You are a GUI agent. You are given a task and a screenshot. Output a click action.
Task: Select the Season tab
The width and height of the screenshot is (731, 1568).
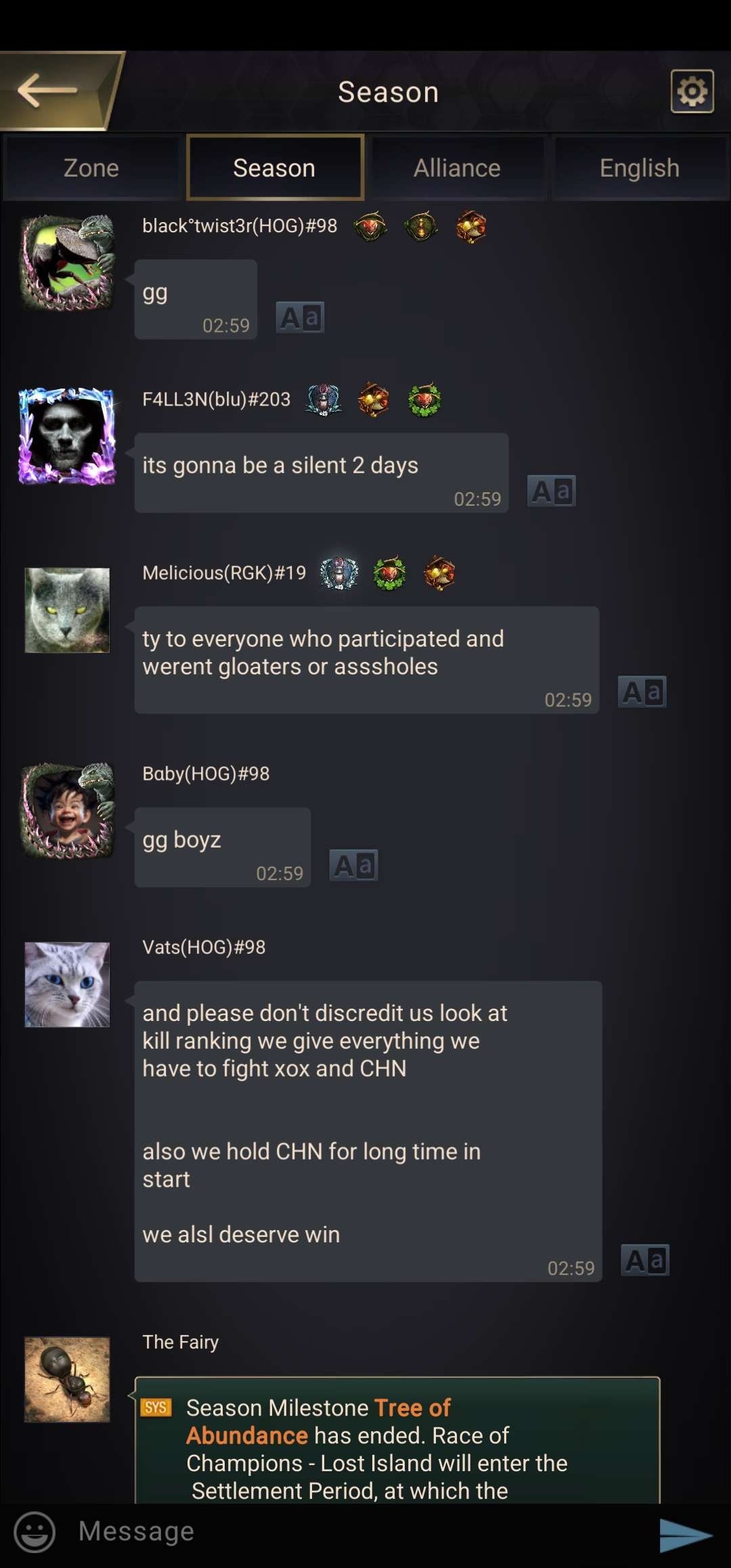tap(275, 168)
